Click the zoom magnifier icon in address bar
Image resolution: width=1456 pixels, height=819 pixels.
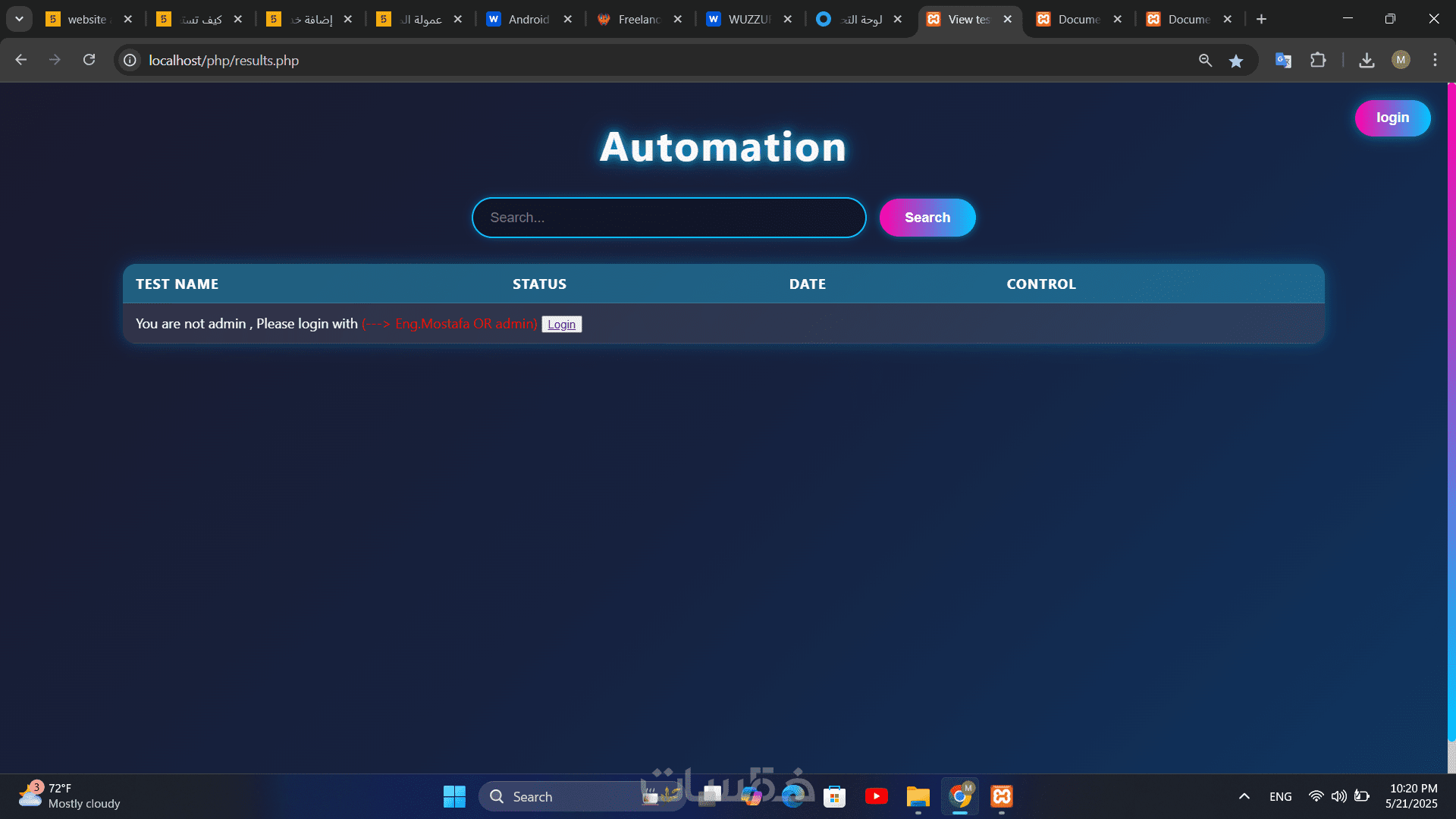click(x=1205, y=60)
